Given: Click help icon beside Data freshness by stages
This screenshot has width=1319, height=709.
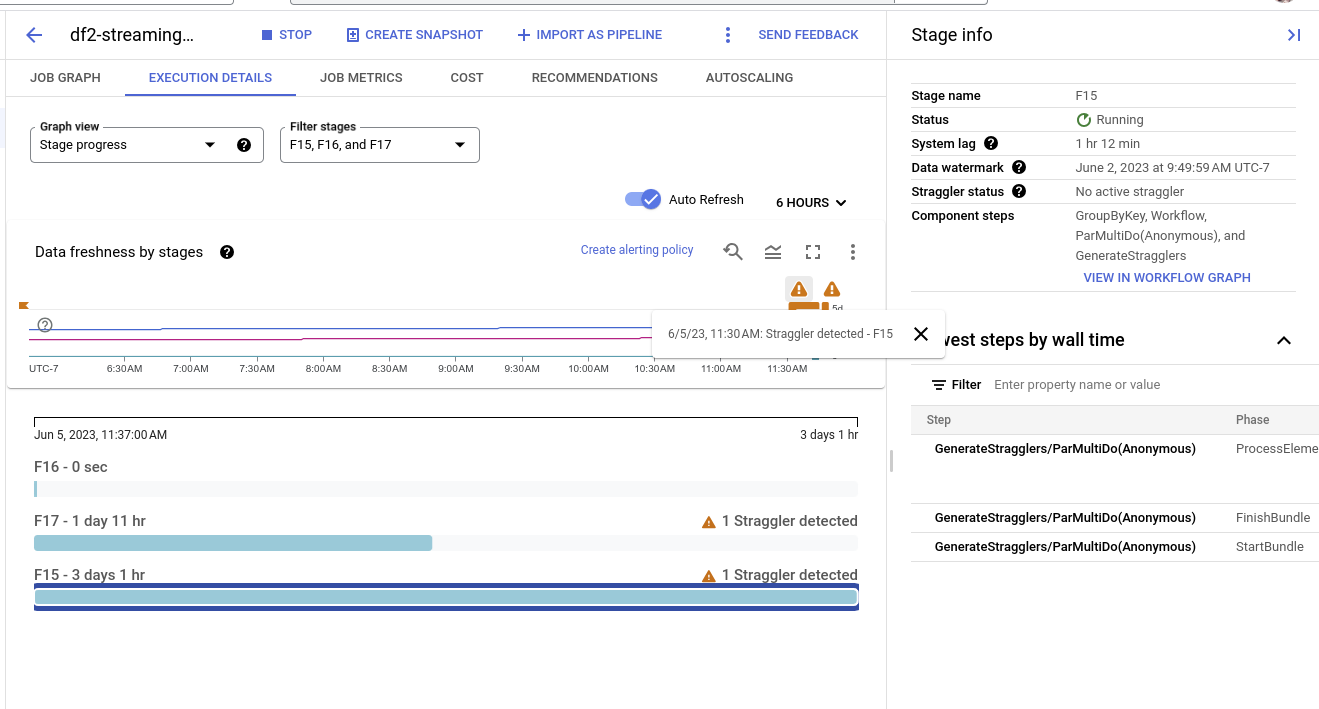Looking at the screenshot, I should tap(227, 252).
